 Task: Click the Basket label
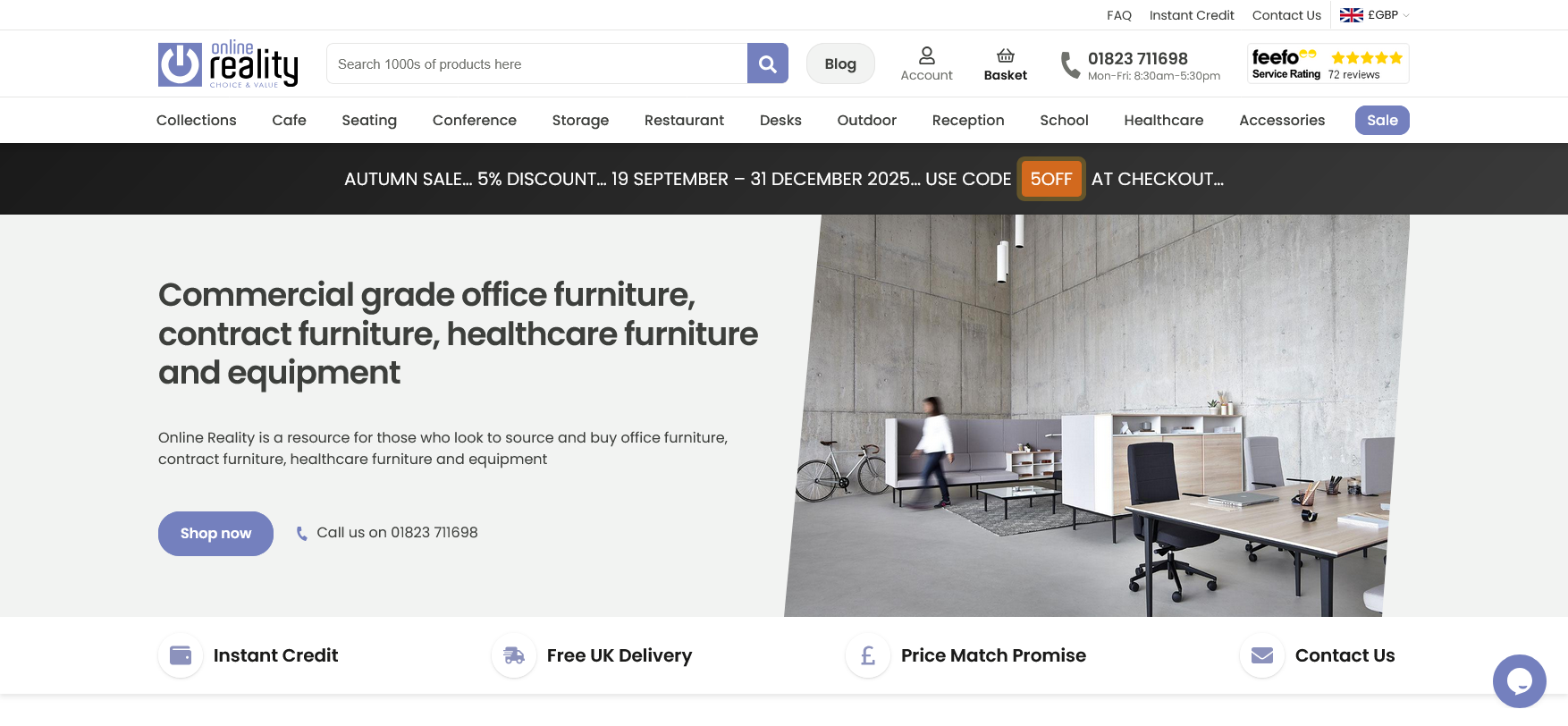coord(1006,75)
